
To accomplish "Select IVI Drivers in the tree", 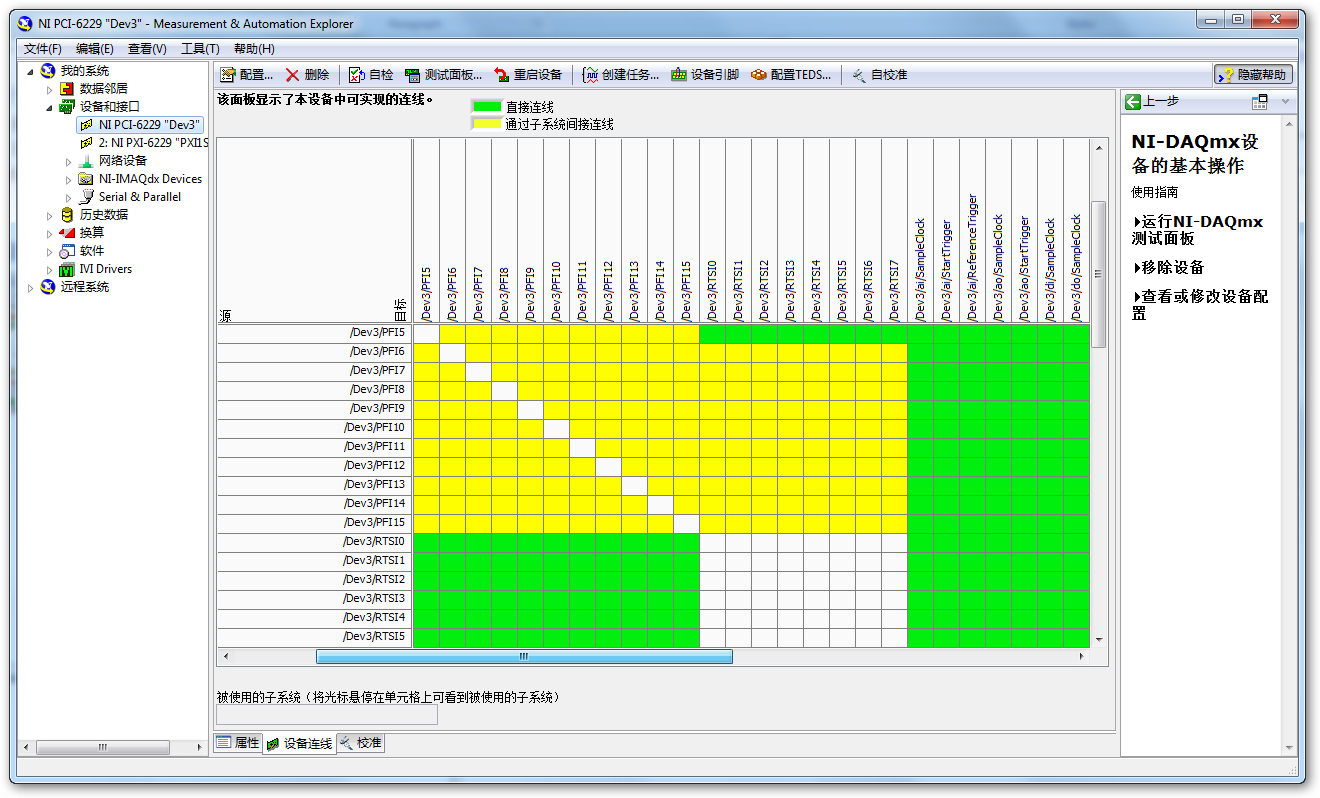I will click(105, 269).
